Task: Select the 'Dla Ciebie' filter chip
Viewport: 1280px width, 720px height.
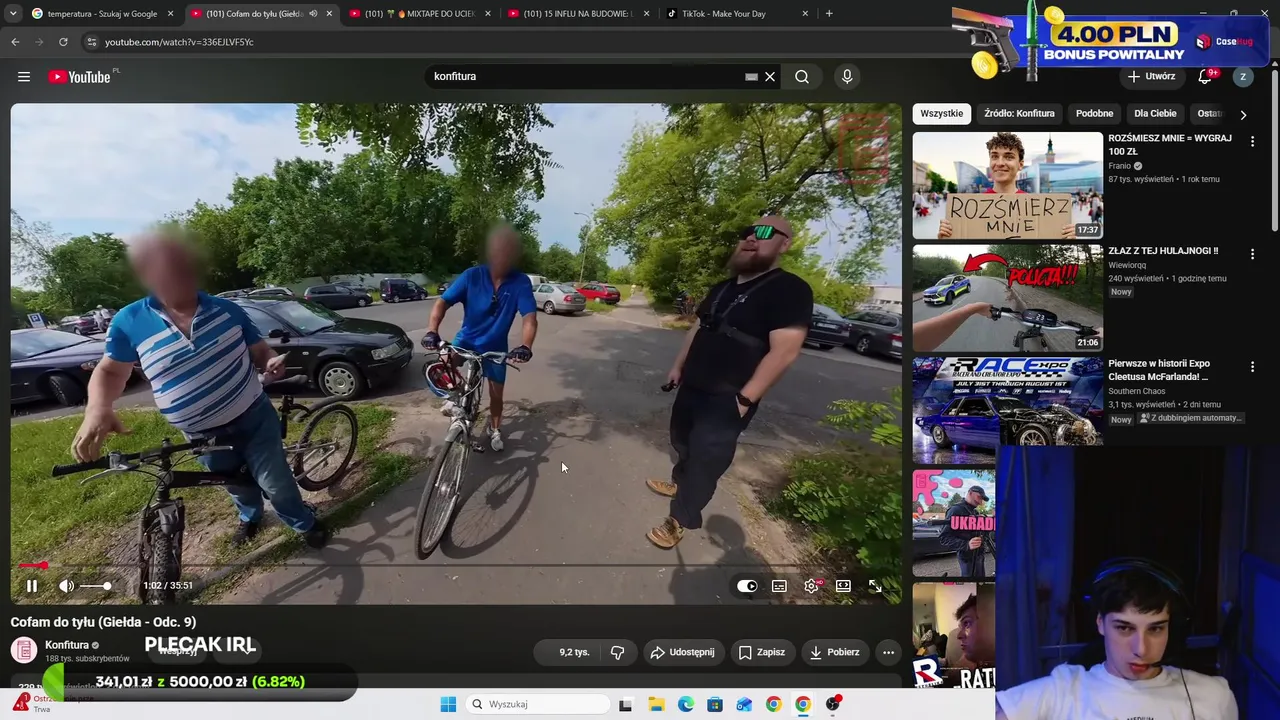Action: tap(1155, 113)
